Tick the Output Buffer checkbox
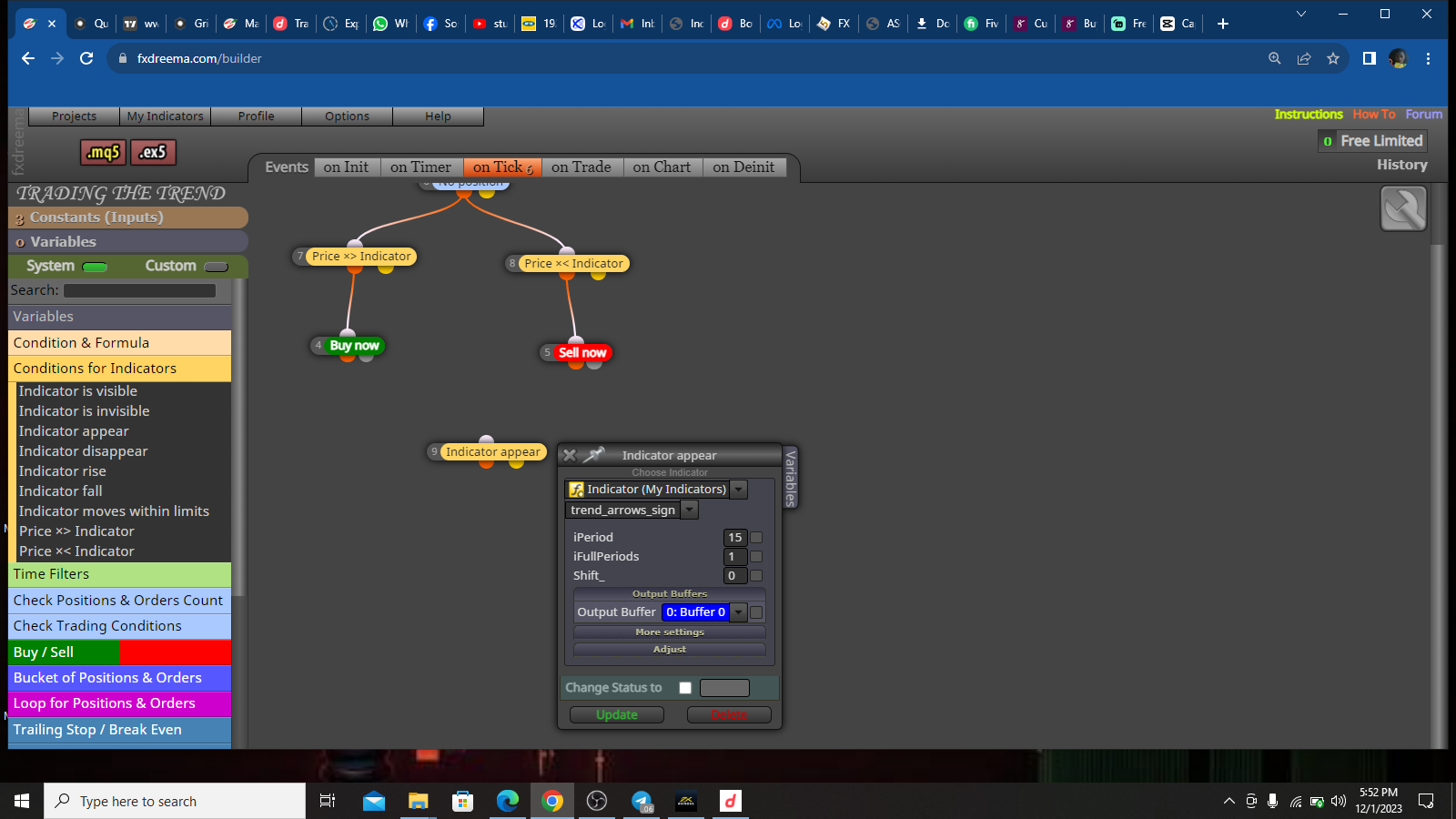The width and height of the screenshot is (1456, 819). click(756, 612)
